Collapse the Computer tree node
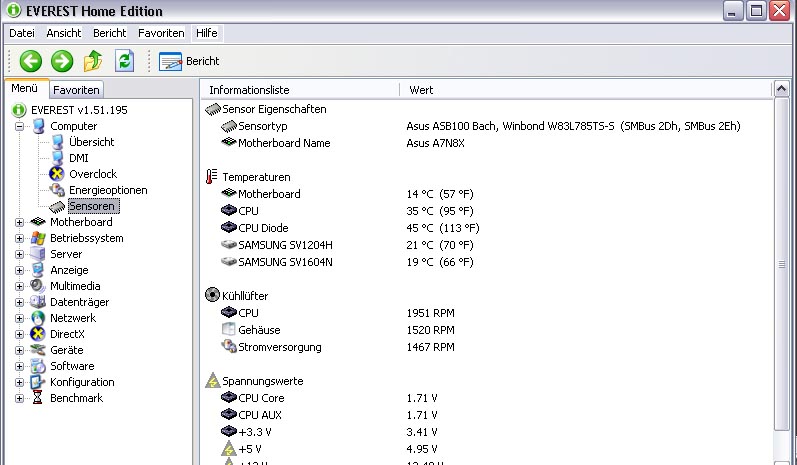The image size is (797, 465). tap(19, 126)
